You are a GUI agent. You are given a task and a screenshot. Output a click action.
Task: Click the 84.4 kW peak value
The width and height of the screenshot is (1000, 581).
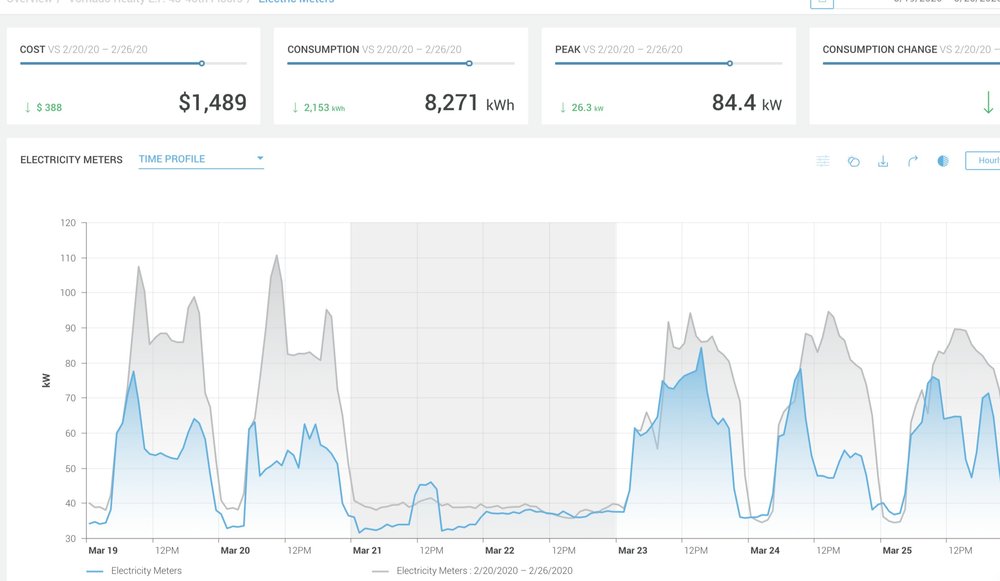[x=747, y=103]
